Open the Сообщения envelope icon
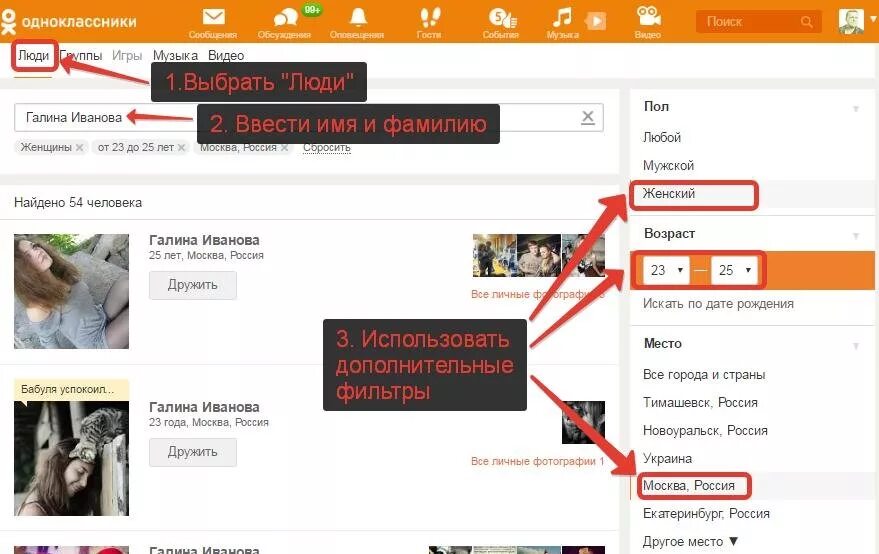 tap(213, 17)
